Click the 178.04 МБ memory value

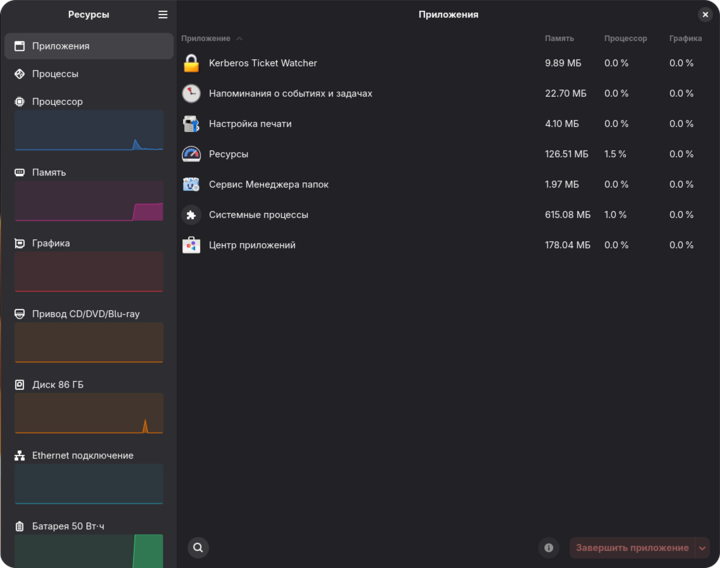(x=568, y=245)
